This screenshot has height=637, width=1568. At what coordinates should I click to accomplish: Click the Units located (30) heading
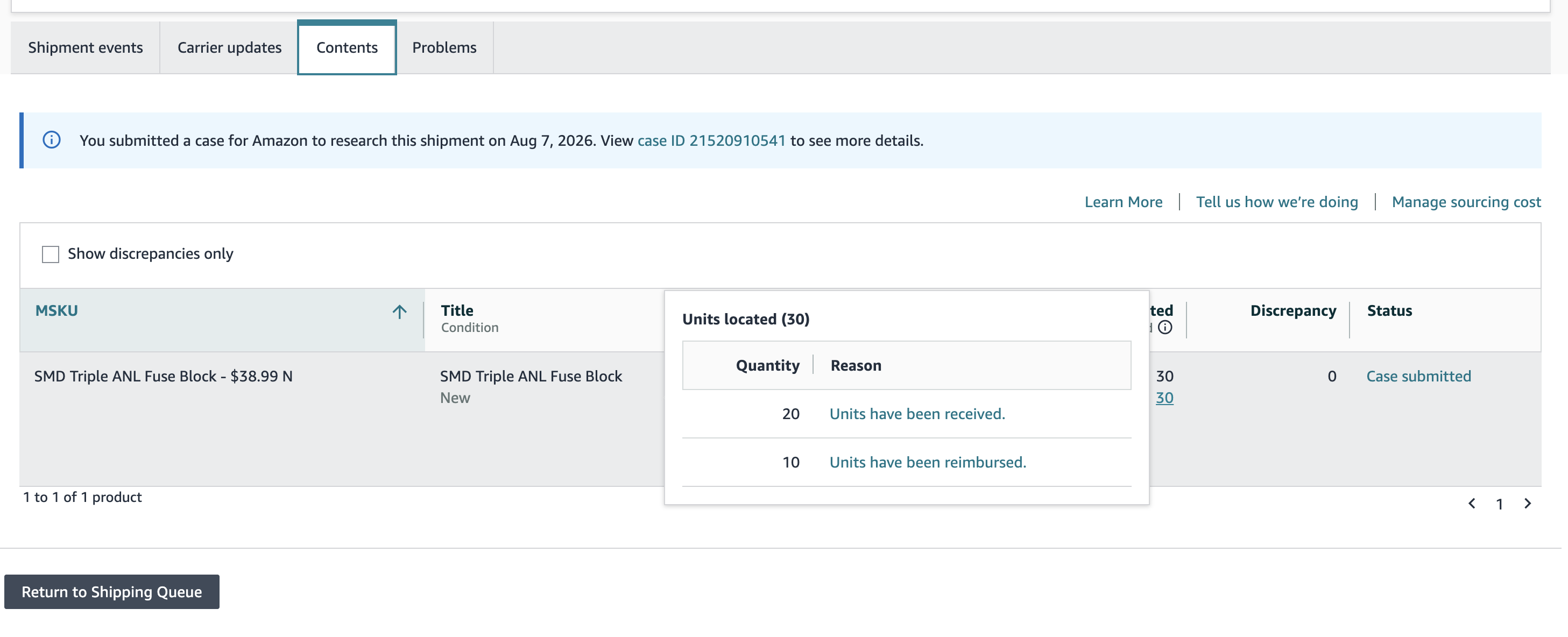(x=745, y=319)
